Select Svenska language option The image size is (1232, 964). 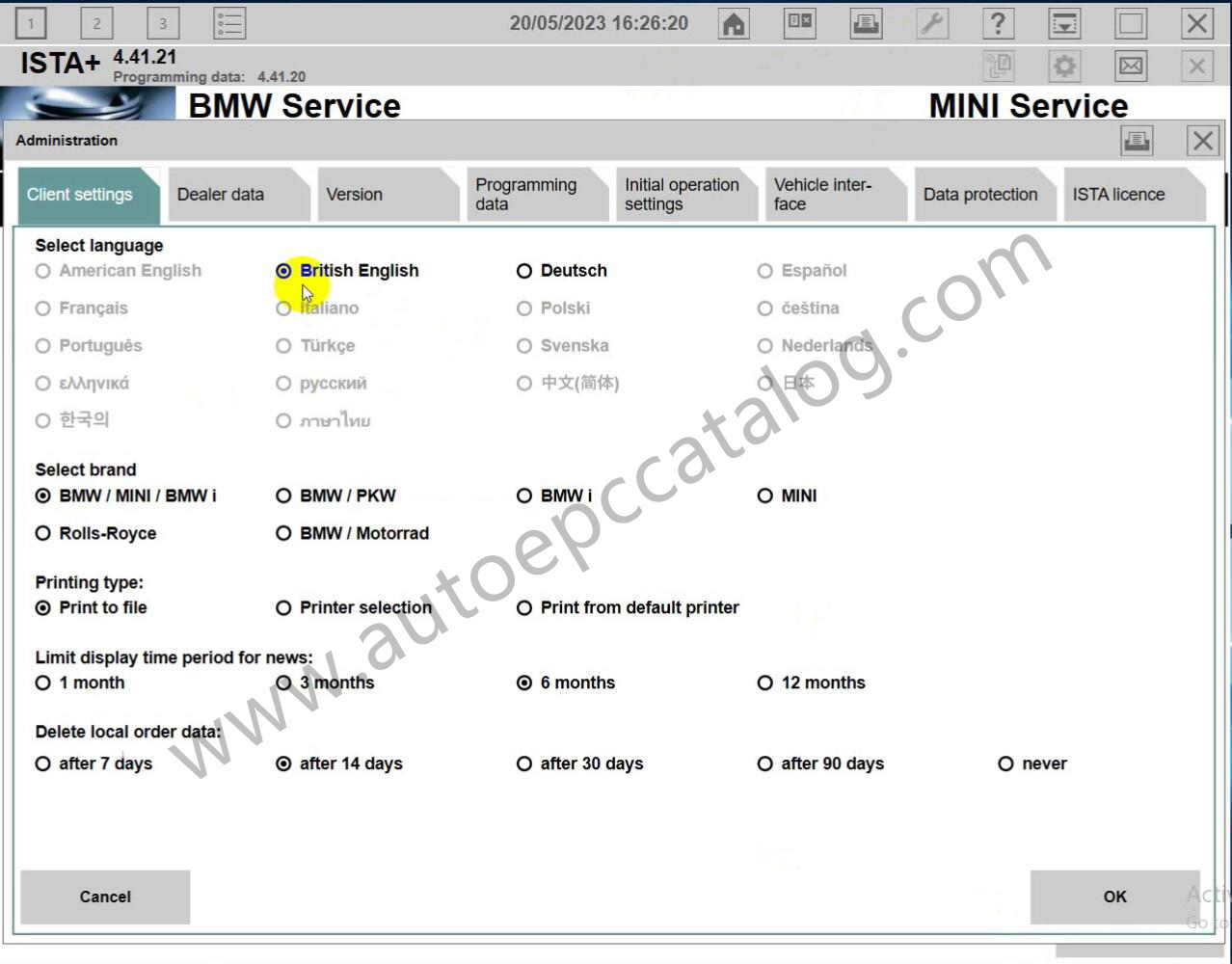coord(563,346)
